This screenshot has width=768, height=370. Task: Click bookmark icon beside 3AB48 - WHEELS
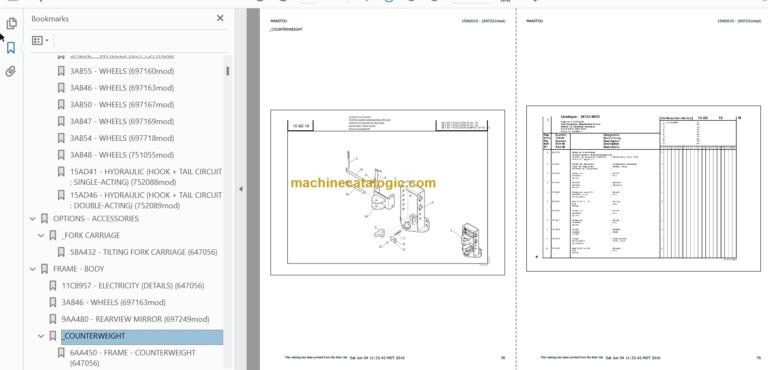pos(61,155)
